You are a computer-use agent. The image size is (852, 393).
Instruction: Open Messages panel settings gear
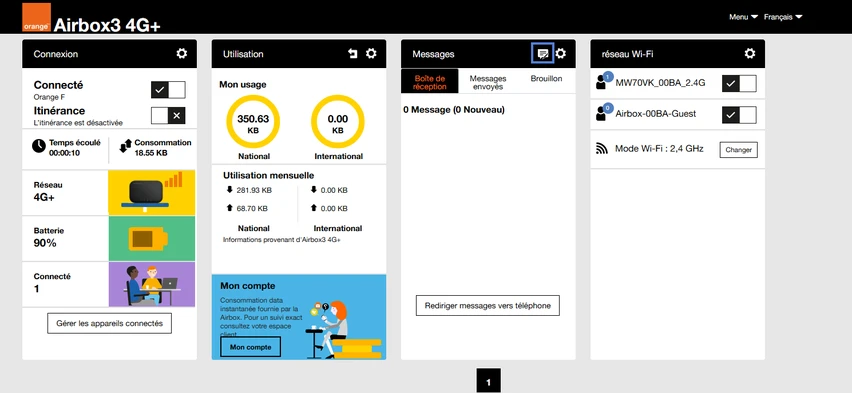(560, 53)
